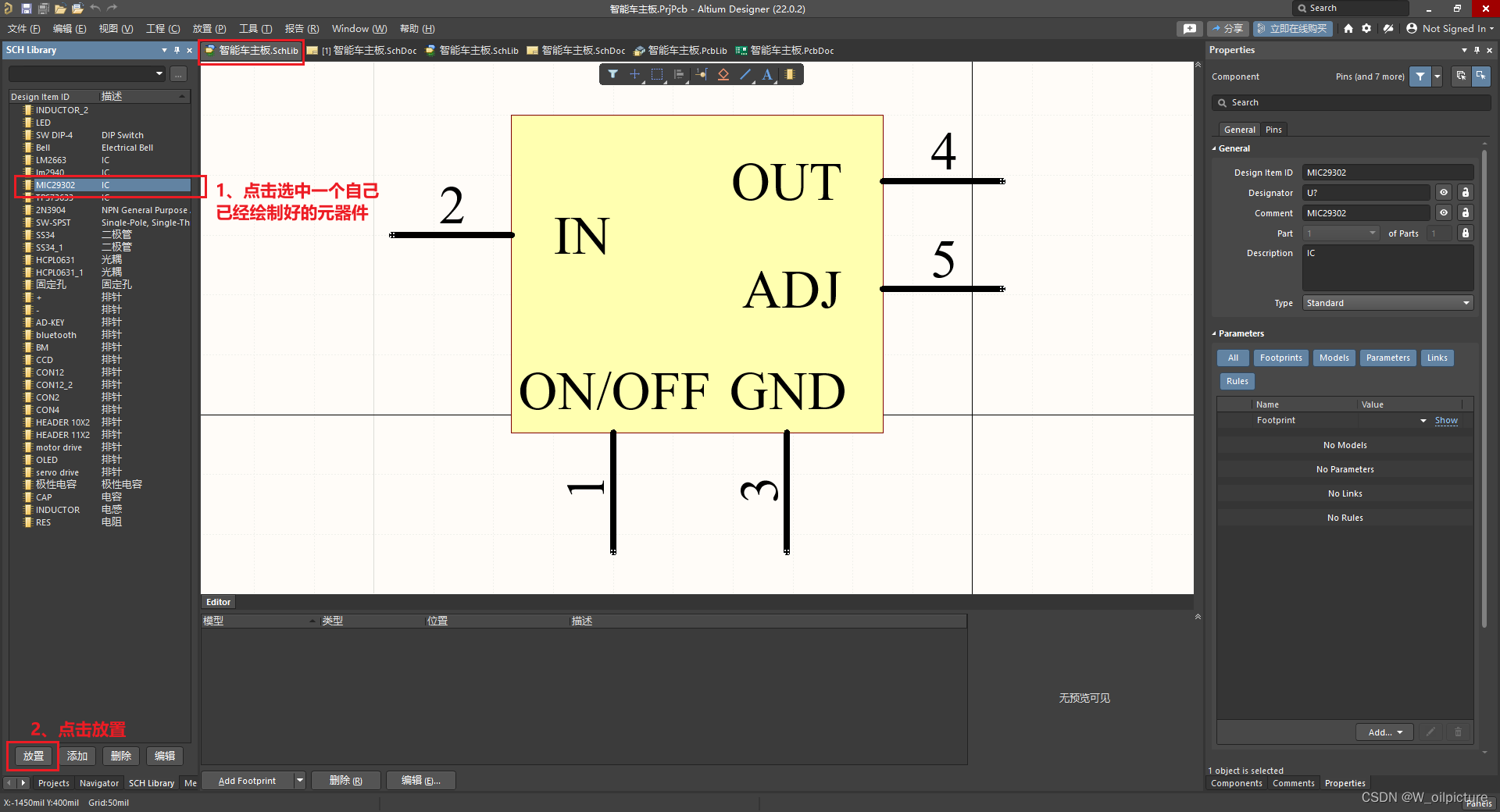1500x812 pixels.
Task: Click the Show link for Footprint
Action: pos(1446,421)
